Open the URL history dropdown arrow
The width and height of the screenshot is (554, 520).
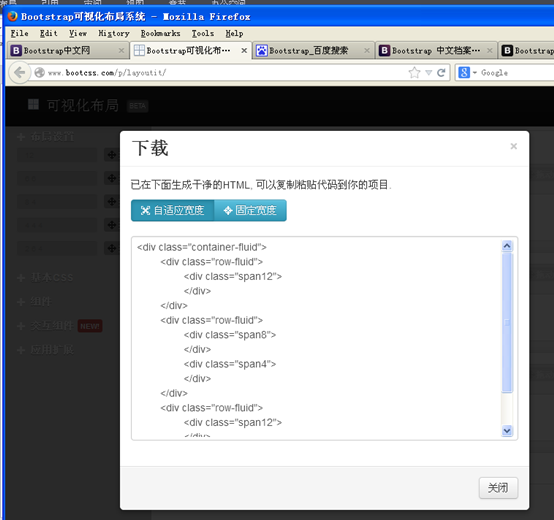[429, 73]
